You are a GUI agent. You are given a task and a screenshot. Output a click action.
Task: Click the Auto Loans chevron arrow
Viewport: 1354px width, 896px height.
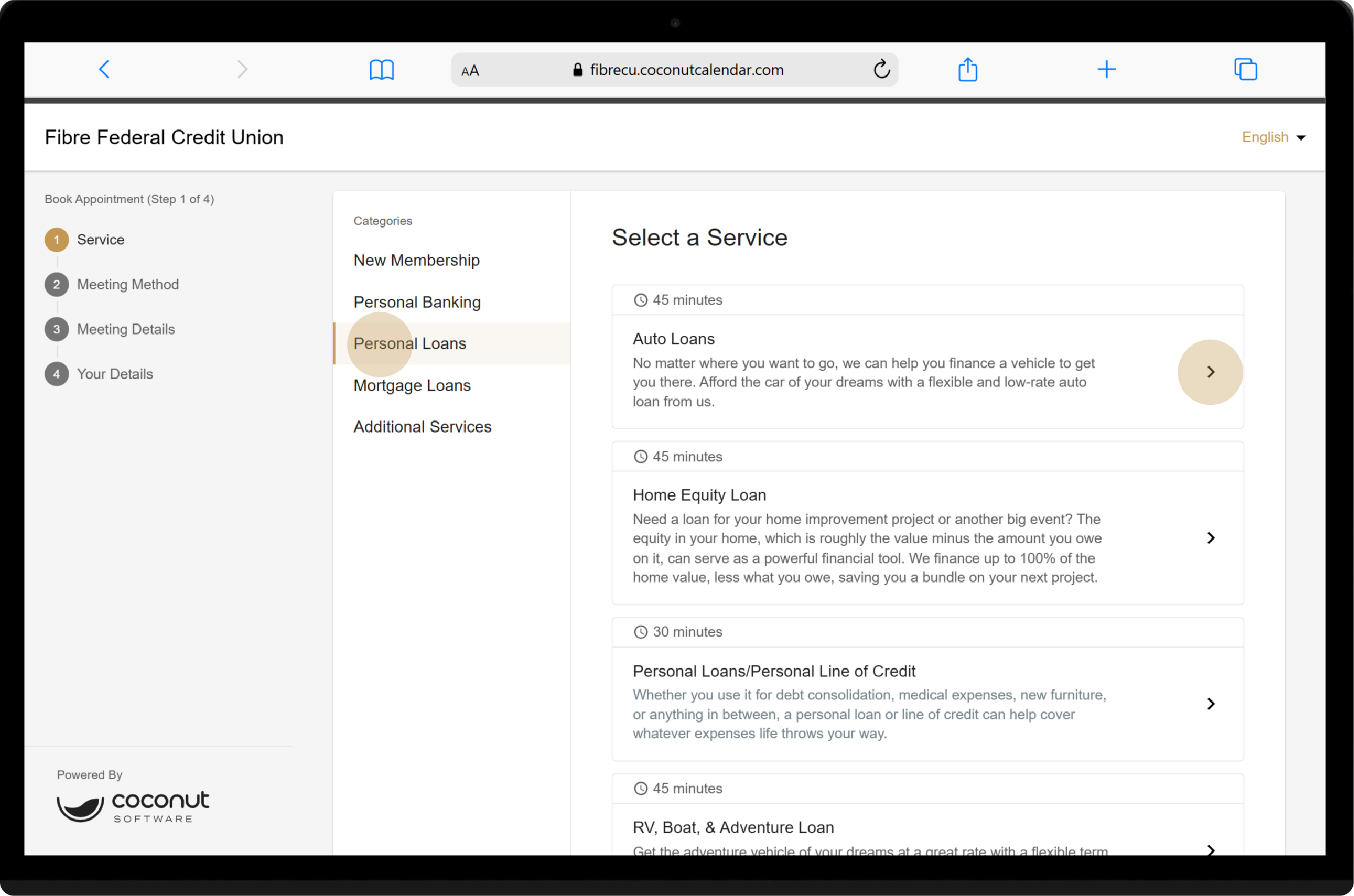click(1210, 372)
